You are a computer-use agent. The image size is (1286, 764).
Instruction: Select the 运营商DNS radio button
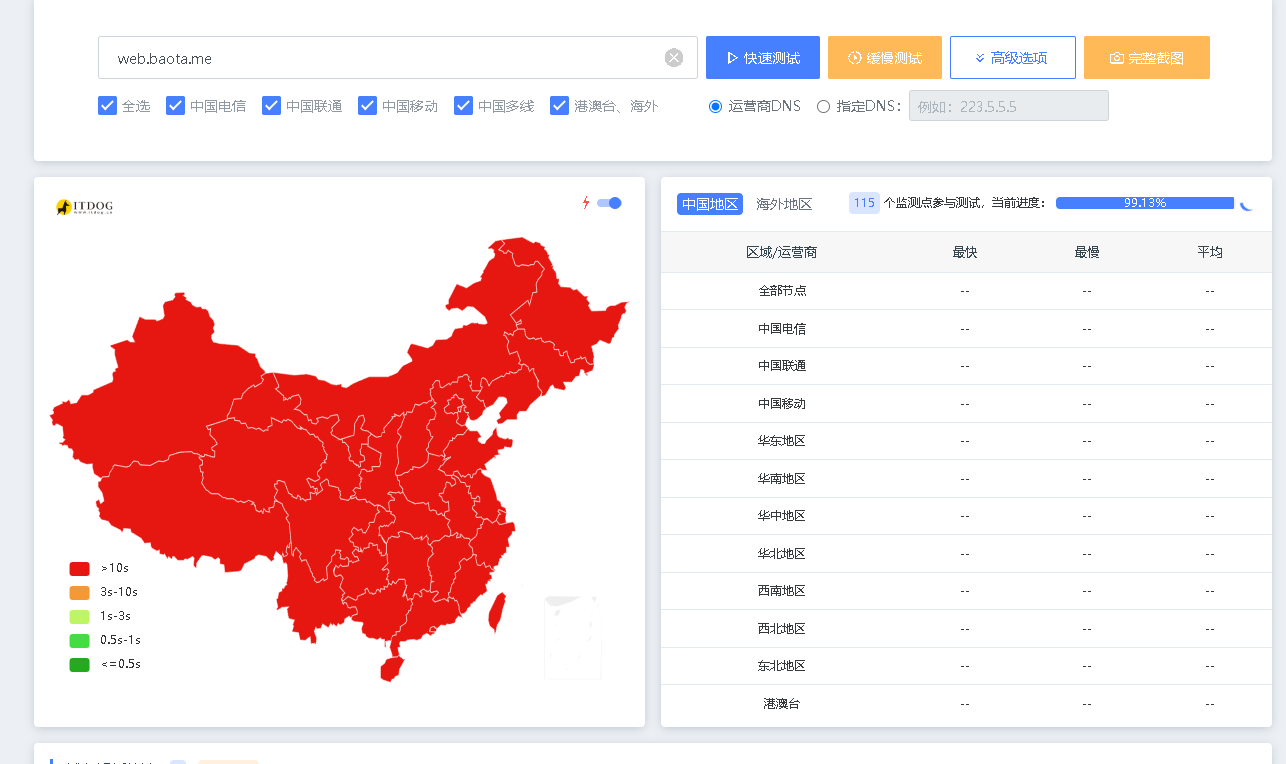pyautogui.click(x=715, y=106)
